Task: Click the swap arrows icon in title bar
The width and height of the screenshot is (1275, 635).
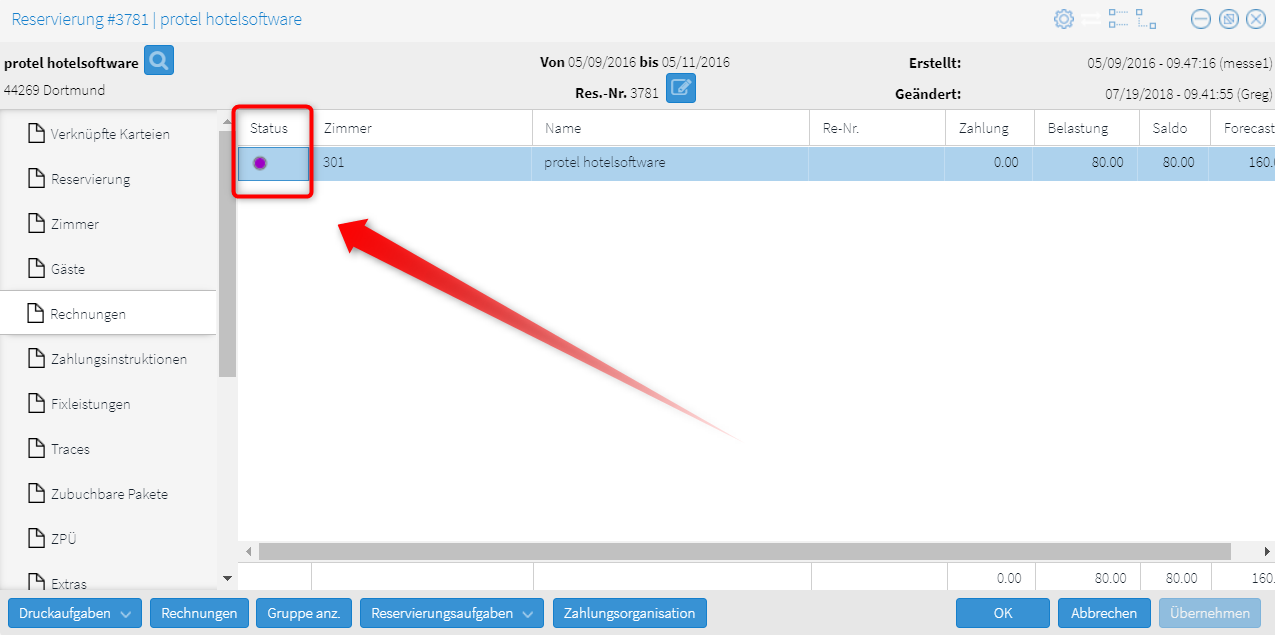Action: 1090,19
